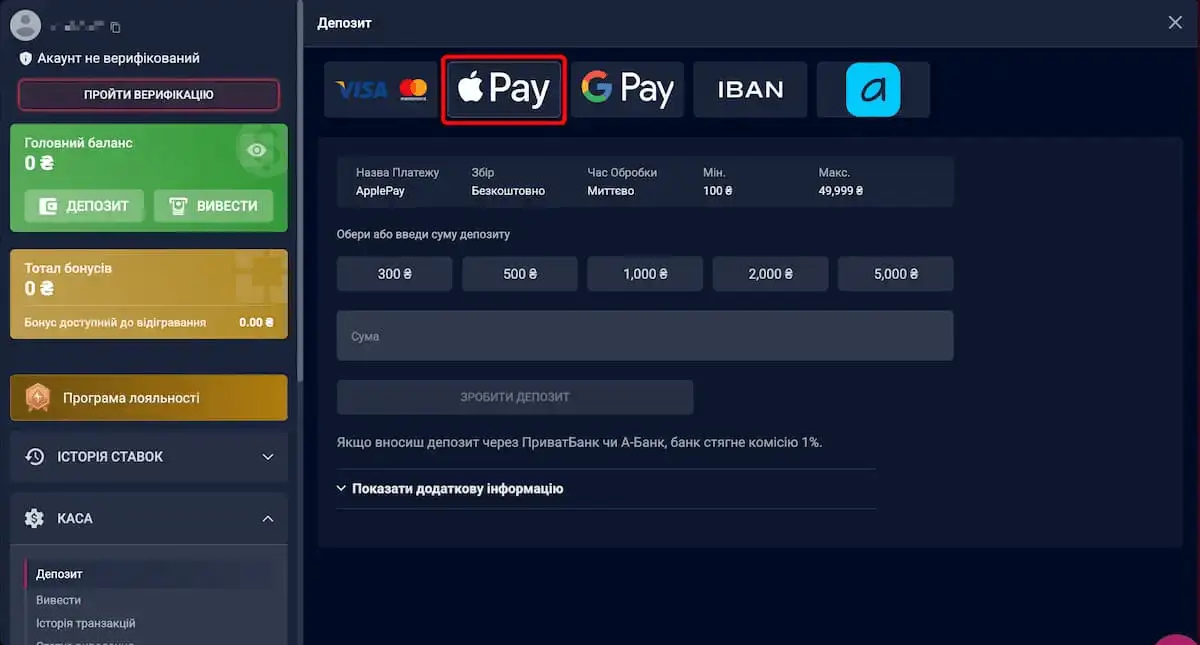Click the 49,999 ₴ maximum value
The width and height of the screenshot is (1200, 645).
tap(841, 190)
